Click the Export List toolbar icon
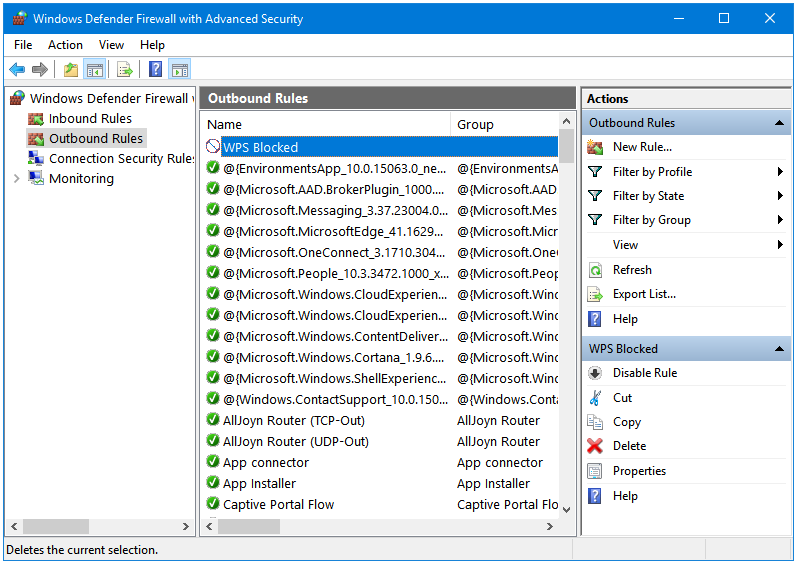The width and height of the screenshot is (797, 564). point(125,69)
